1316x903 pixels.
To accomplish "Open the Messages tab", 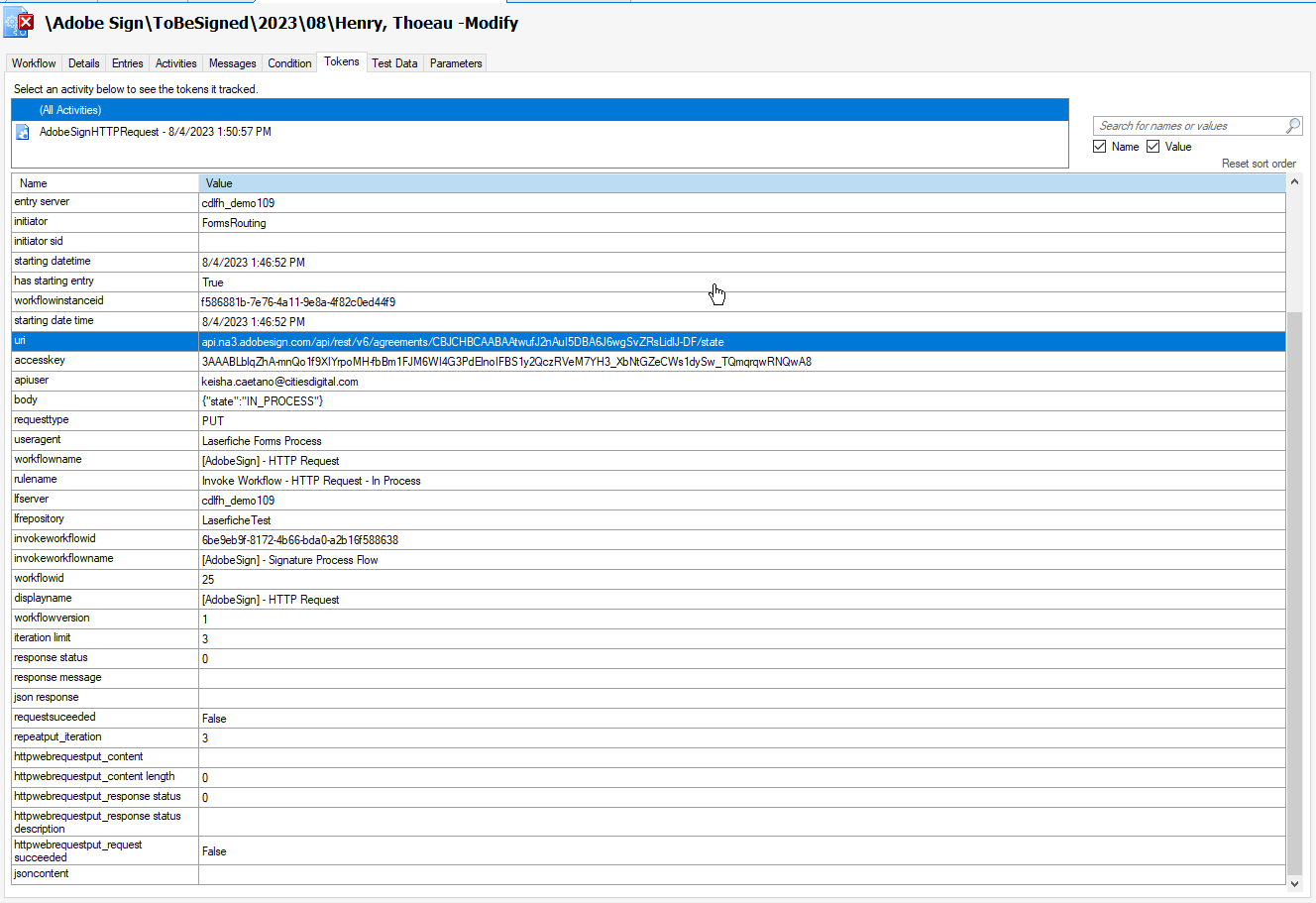I will click(233, 63).
